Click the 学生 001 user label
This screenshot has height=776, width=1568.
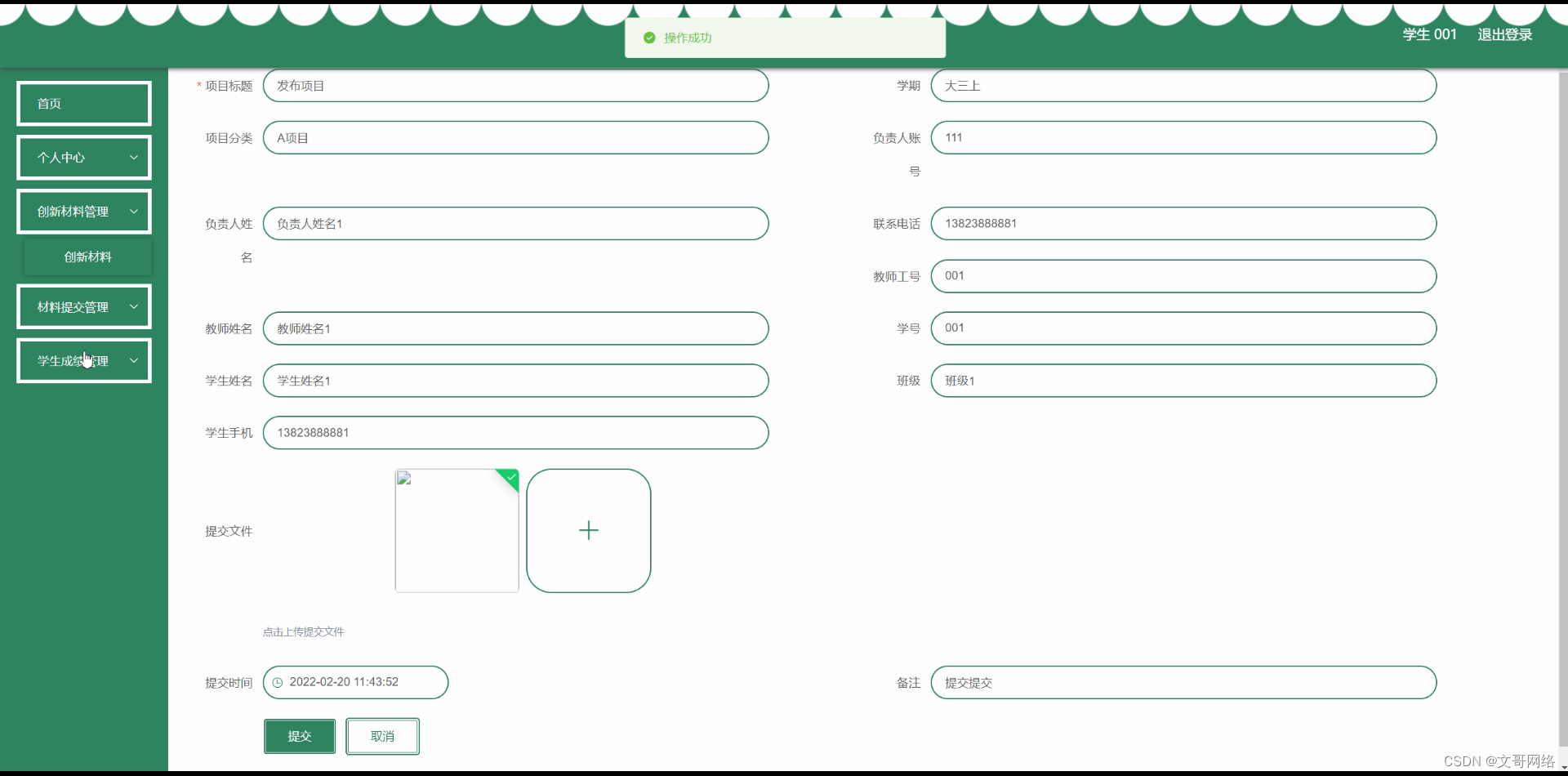pos(1430,34)
